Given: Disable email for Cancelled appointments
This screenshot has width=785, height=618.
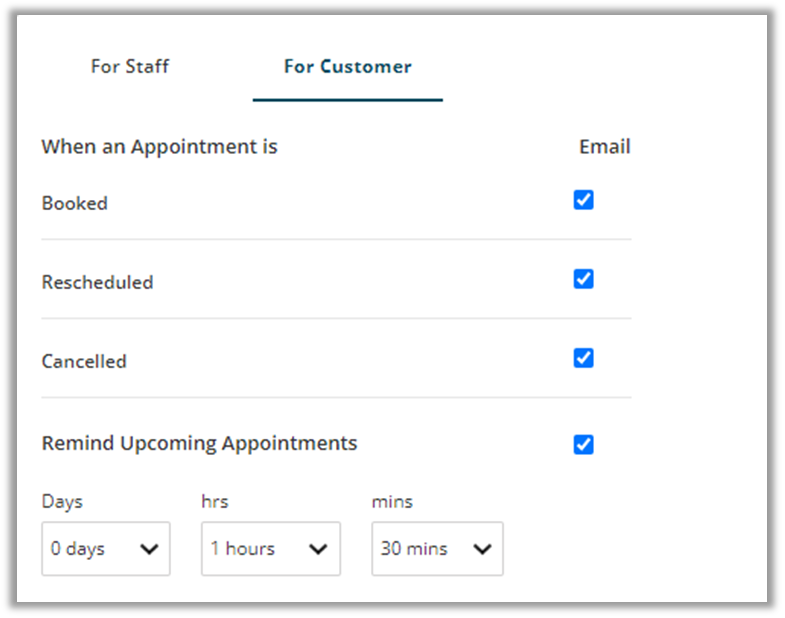Looking at the screenshot, I should click(584, 358).
